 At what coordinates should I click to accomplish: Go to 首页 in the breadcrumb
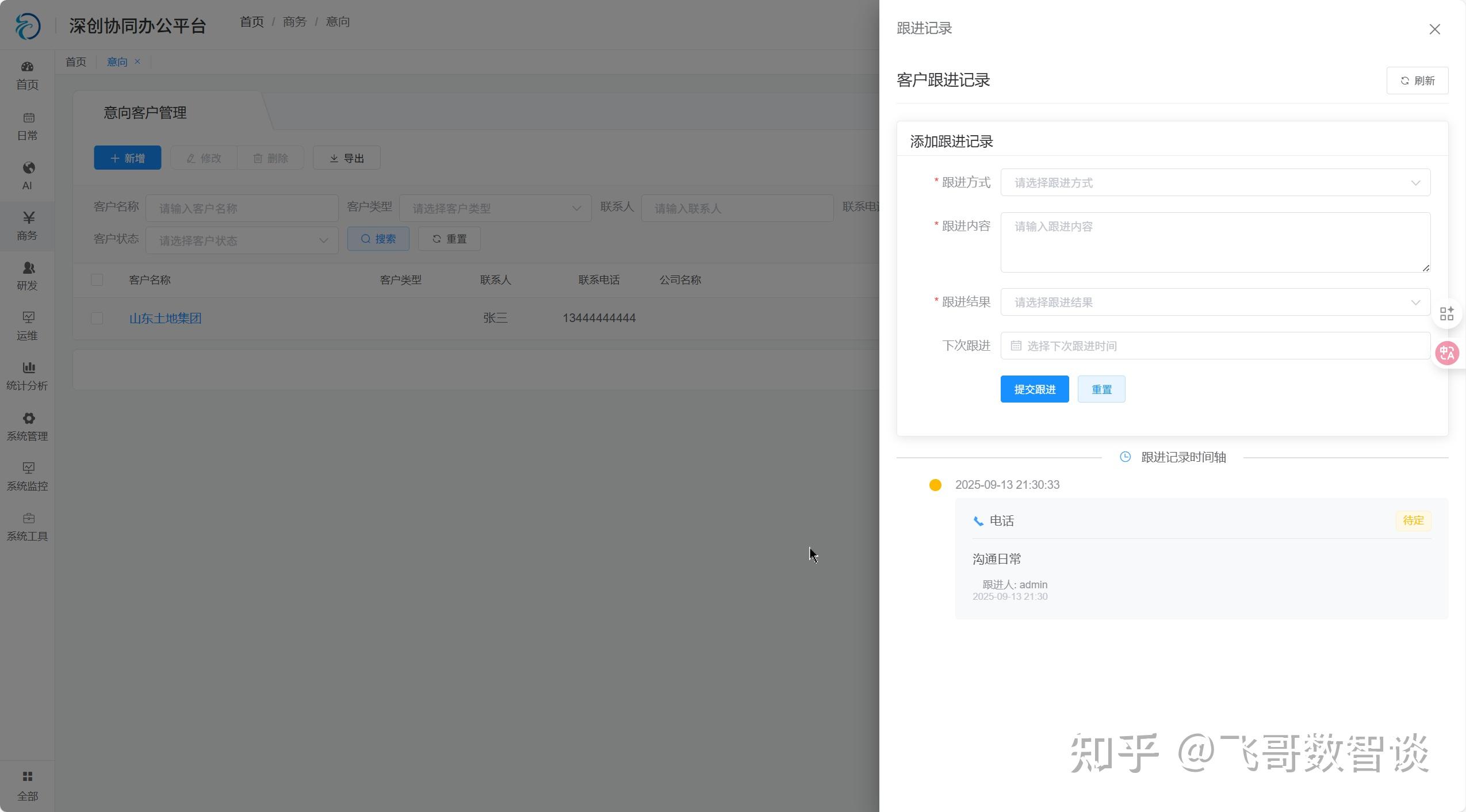252,22
